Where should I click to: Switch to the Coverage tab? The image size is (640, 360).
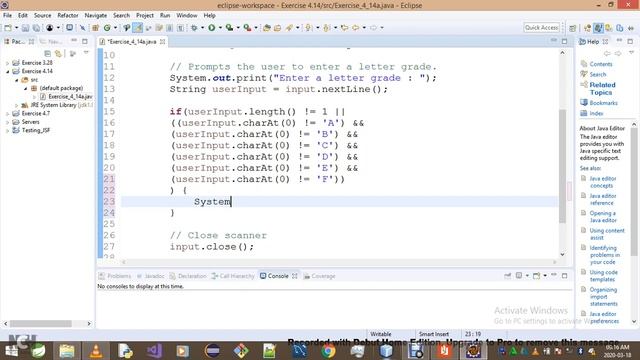[x=319, y=276]
